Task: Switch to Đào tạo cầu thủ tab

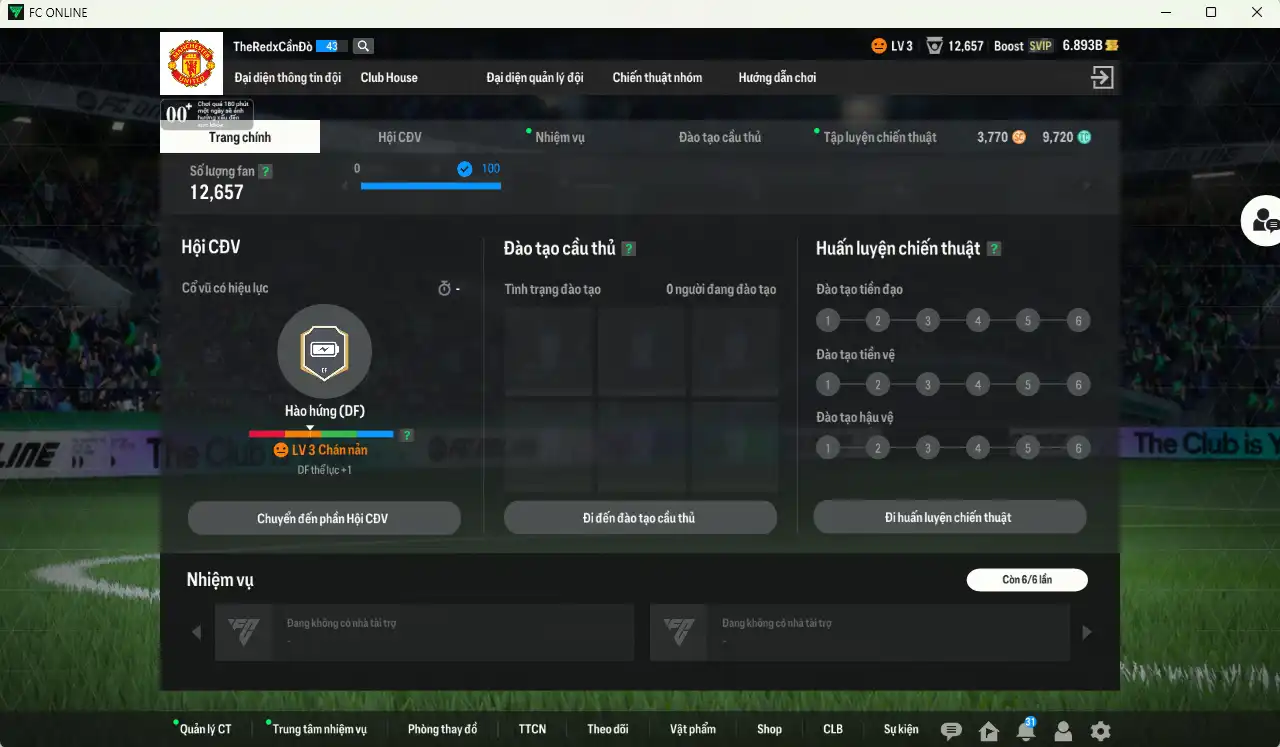Action: [720, 137]
